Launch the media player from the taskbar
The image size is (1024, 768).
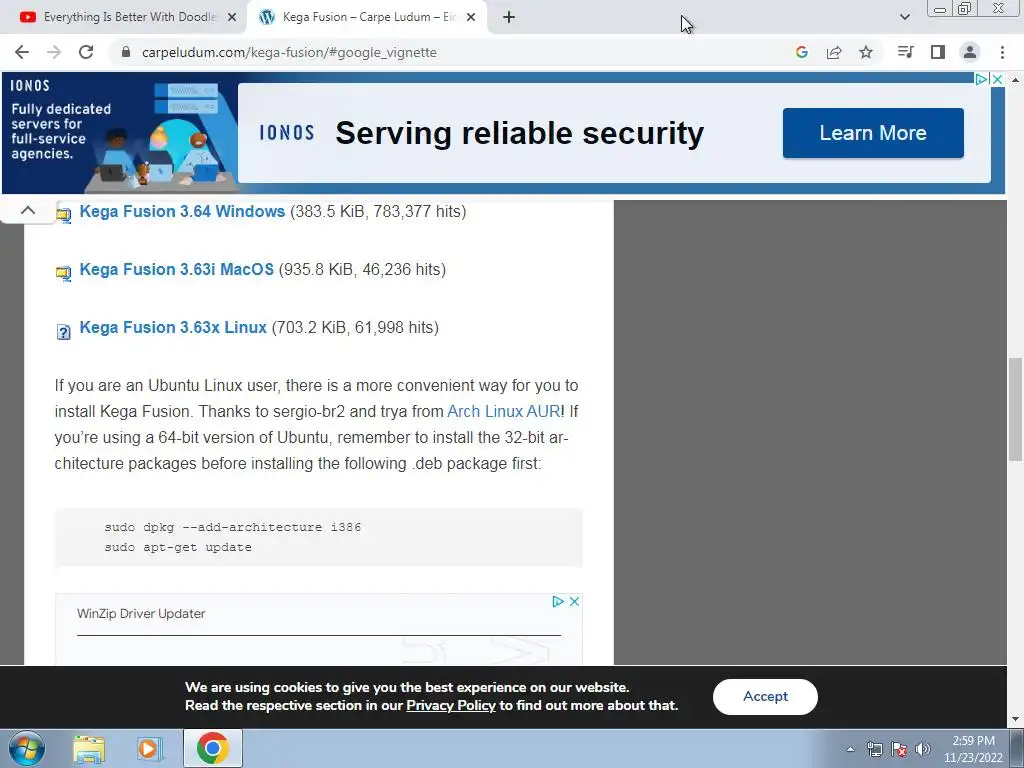148,749
